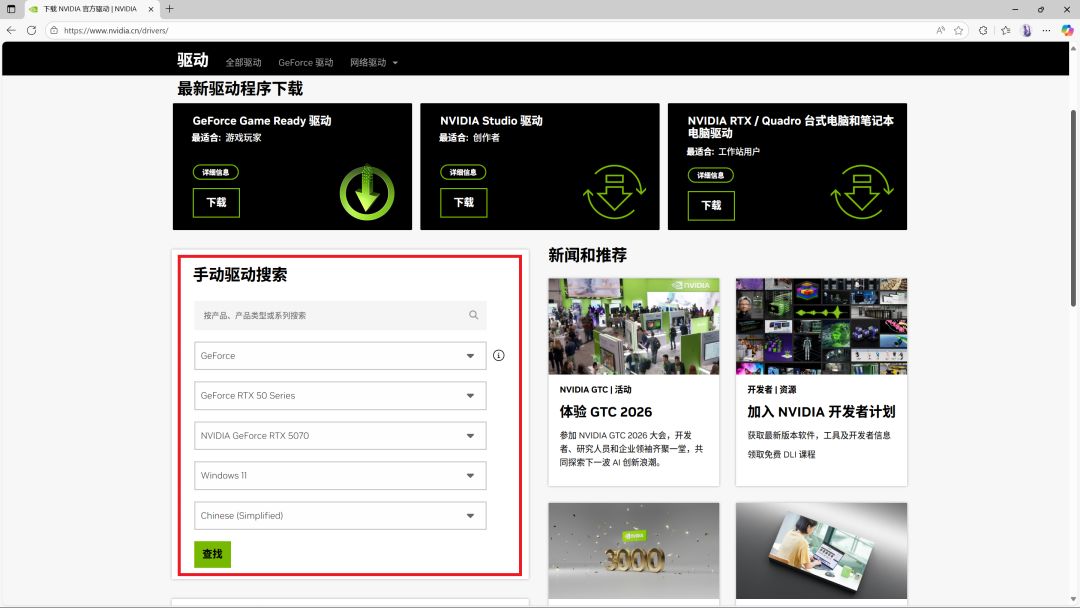This screenshot has width=1080, height=608.
Task: Open 详细信息 for NVIDIA Studio driver
Action: click(463, 172)
